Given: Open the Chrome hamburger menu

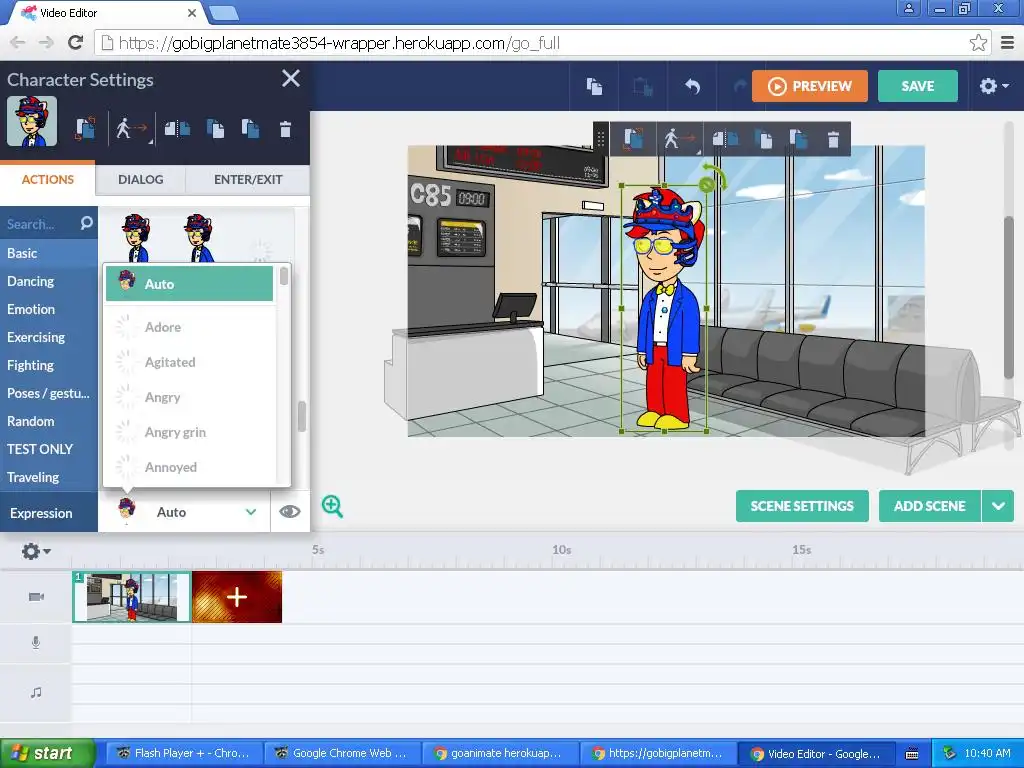Looking at the screenshot, I should (1008, 43).
